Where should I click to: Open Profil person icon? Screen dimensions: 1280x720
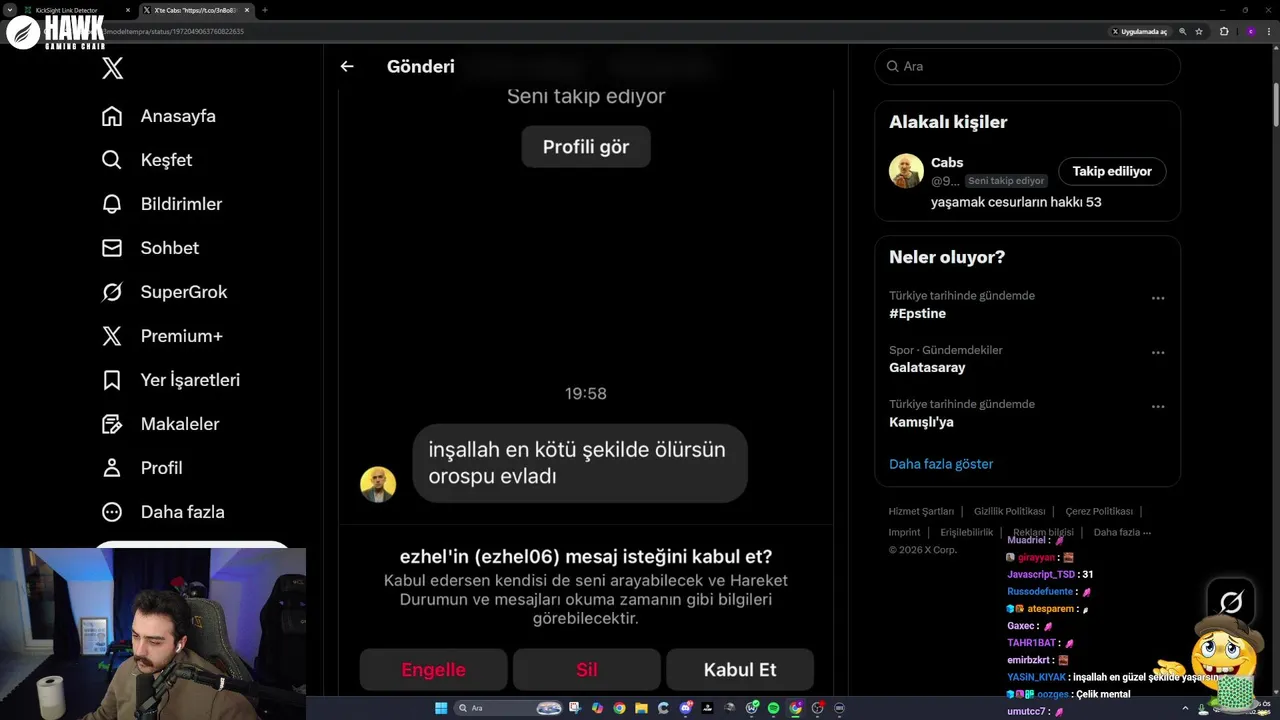point(112,468)
